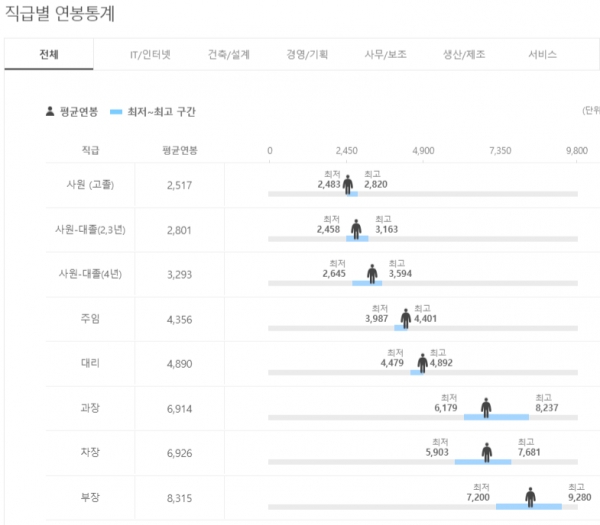Open the 건축/설계 tab
This screenshot has height=525, width=600.
point(228,55)
